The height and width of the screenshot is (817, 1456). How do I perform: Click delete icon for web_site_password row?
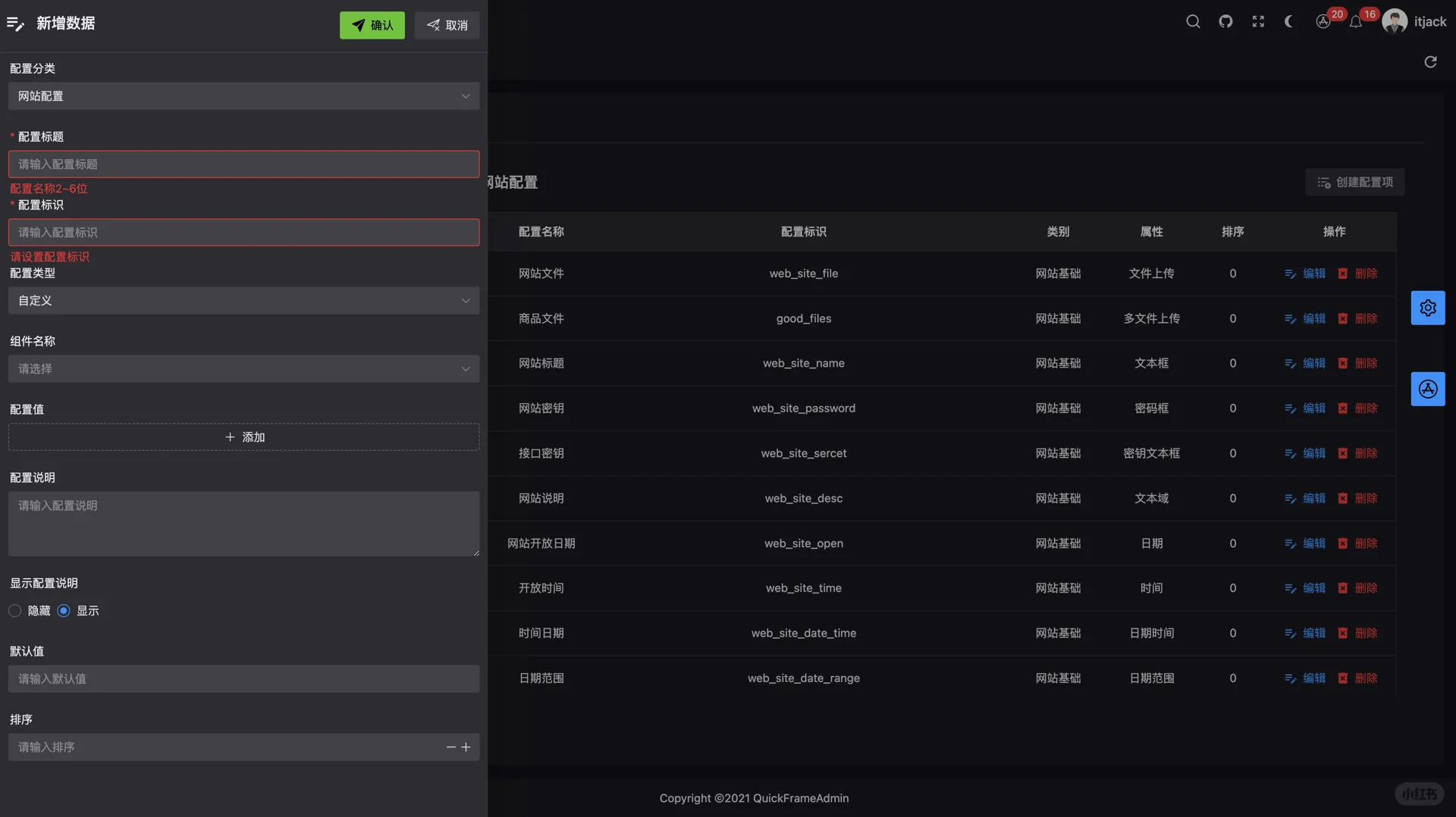1343,409
